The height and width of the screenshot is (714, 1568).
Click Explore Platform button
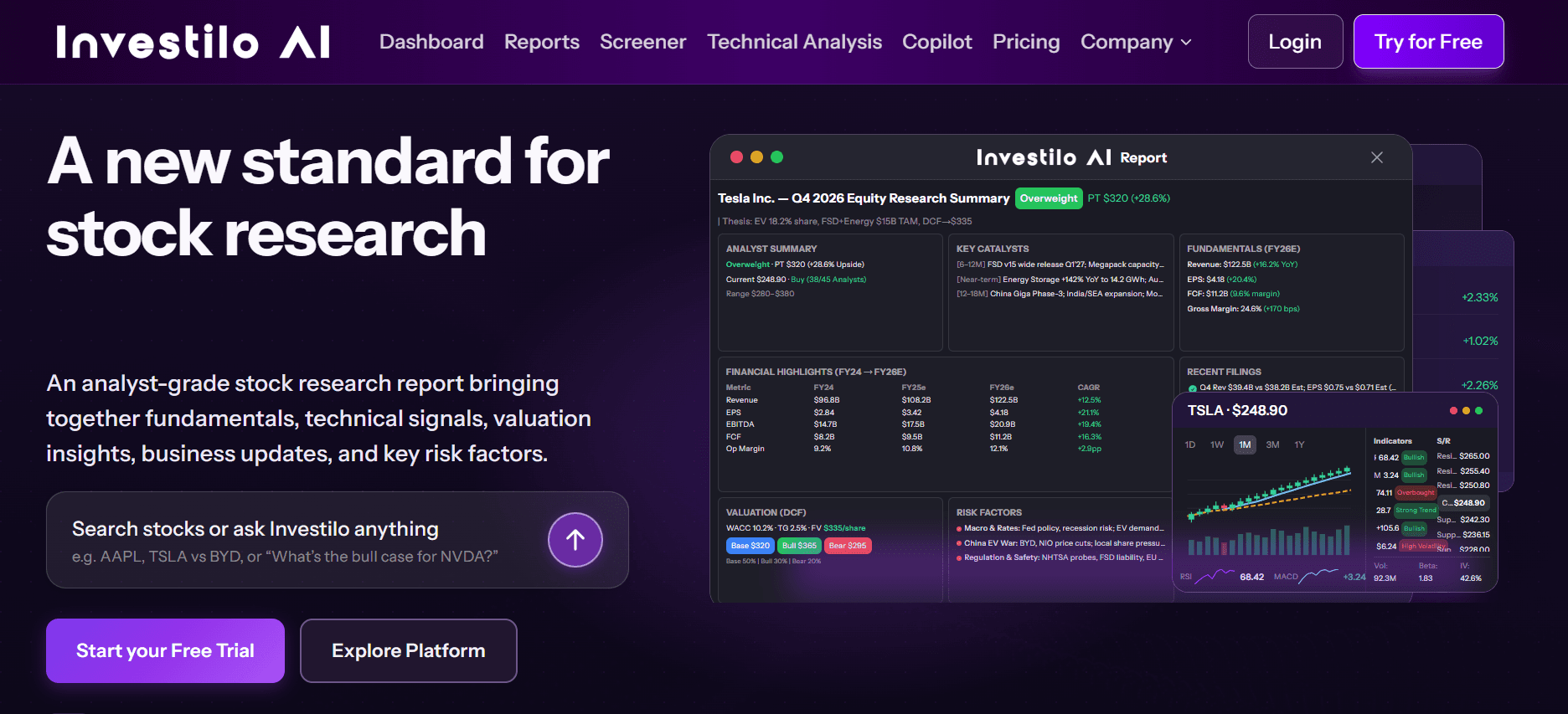(409, 650)
